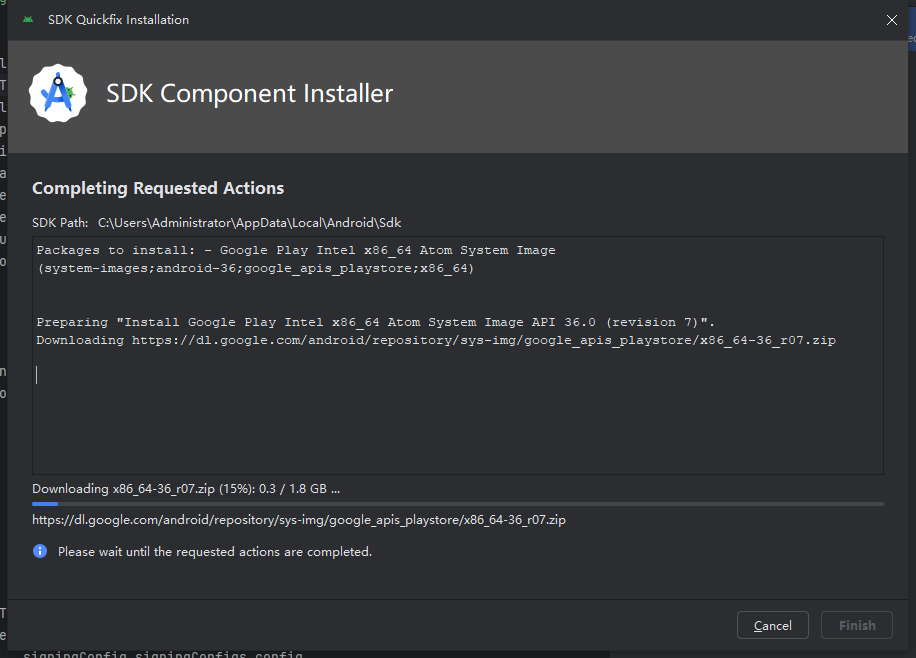Click the 'Downloading x86_64-36_r07.zip (15%)' status text
This screenshot has height=658, width=916.
pyautogui.click(x=185, y=489)
